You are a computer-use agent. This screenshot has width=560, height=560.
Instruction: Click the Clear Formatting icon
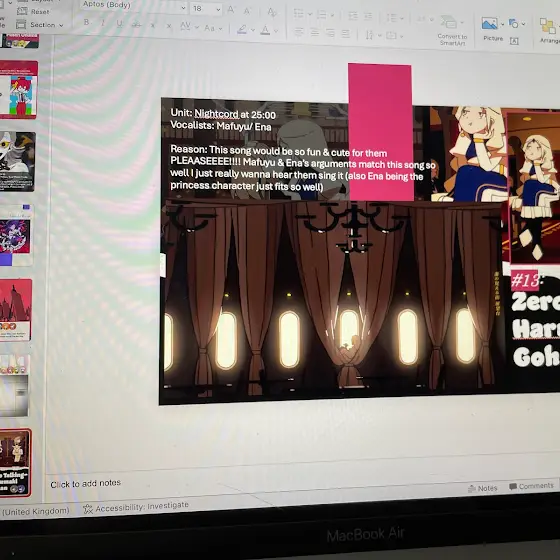pos(272,12)
